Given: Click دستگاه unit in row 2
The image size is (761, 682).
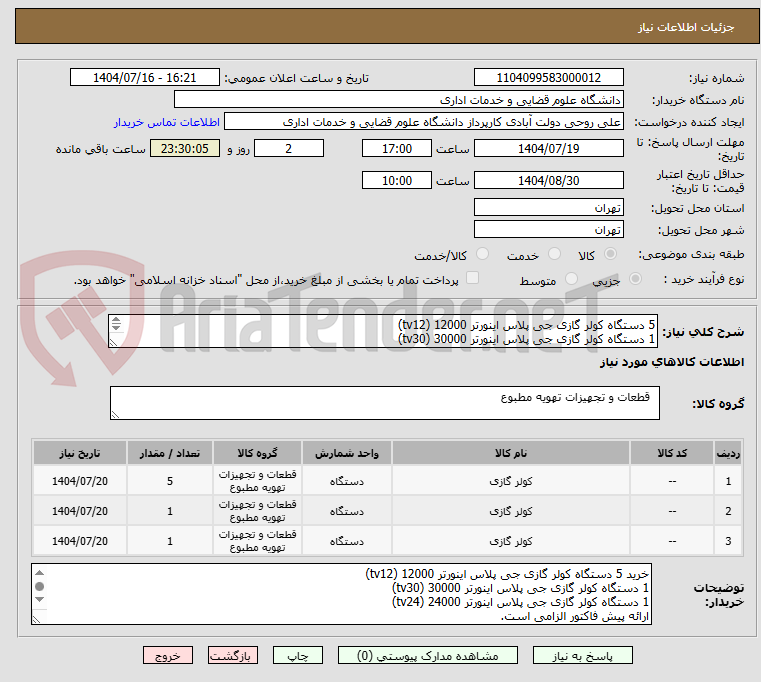Looking at the screenshot, I should point(347,511).
